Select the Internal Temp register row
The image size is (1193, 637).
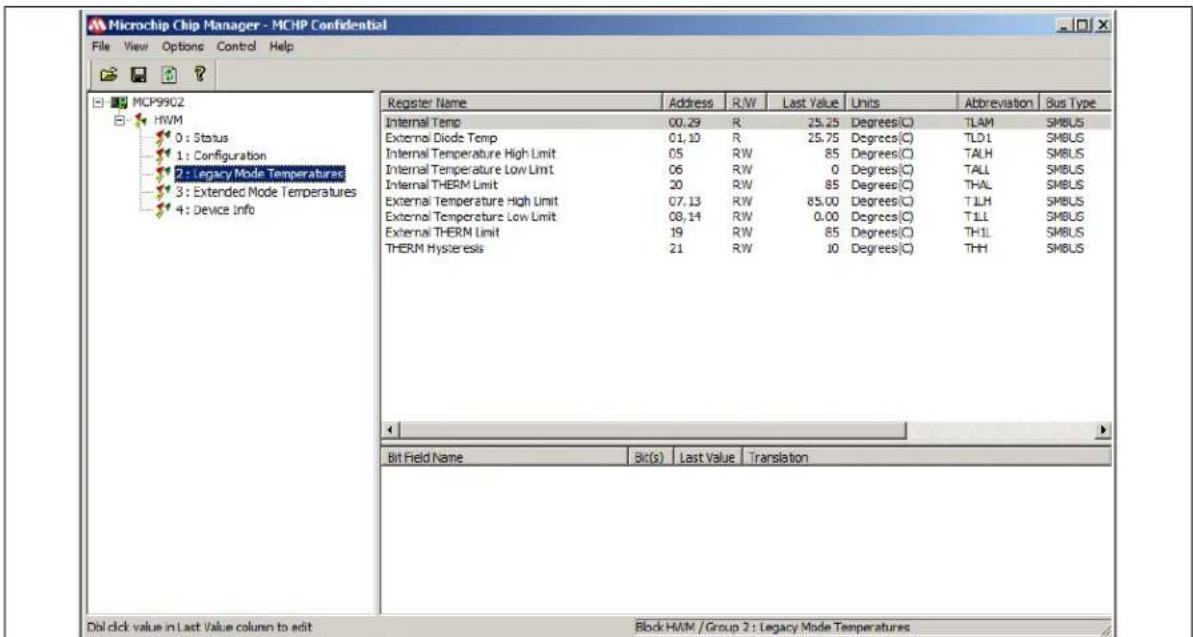point(746,122)
